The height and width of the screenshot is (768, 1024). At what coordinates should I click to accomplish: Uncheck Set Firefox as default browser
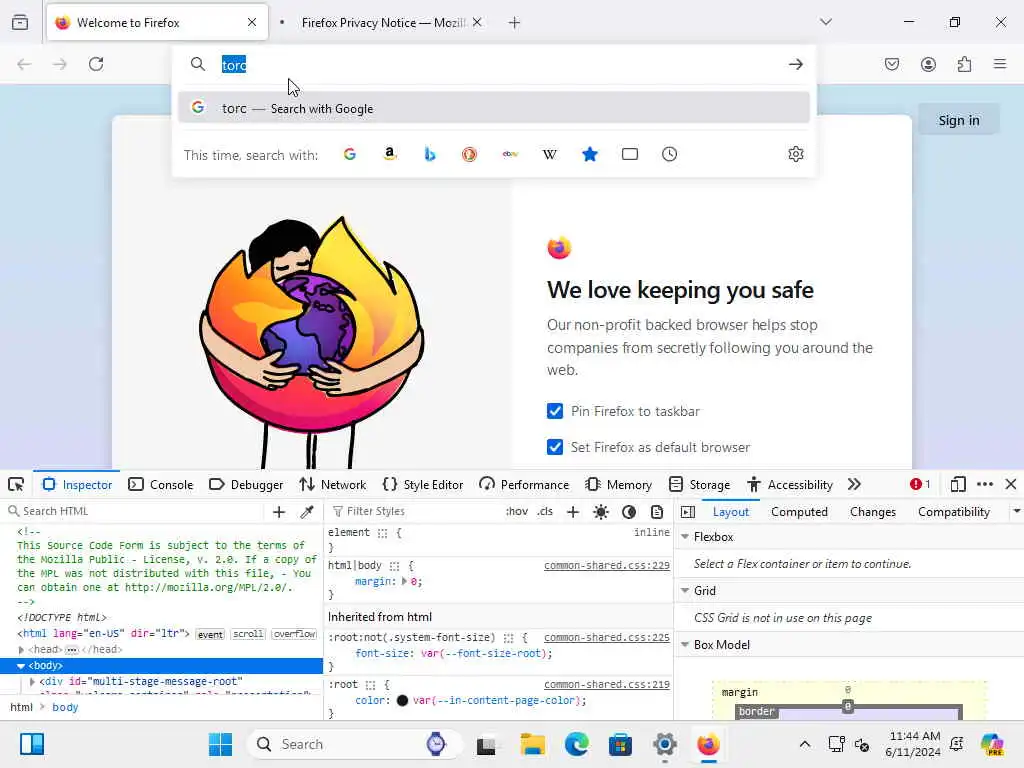554,447
